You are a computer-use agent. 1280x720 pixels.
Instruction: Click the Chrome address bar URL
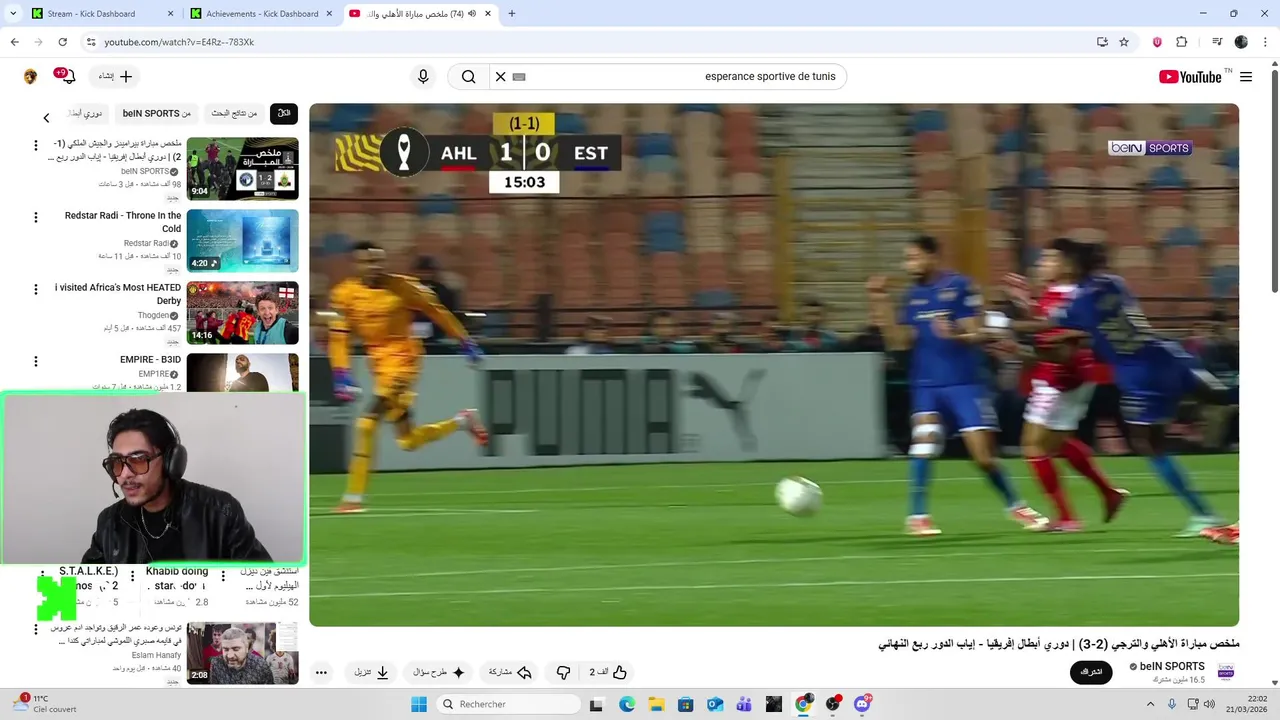179,42
